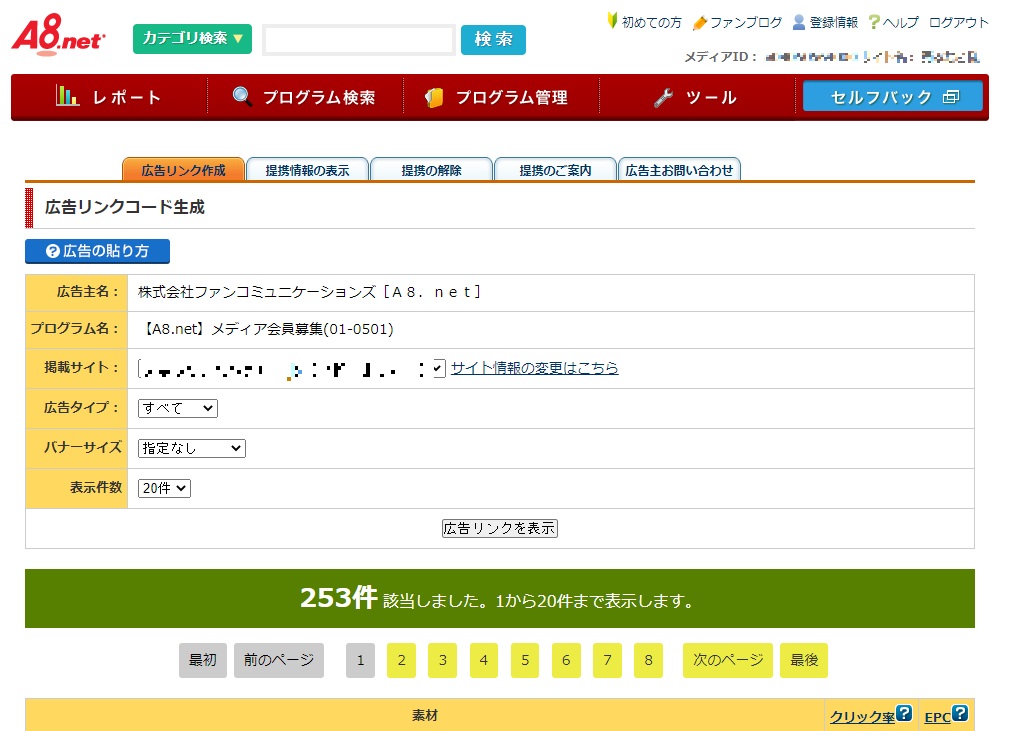The image size is (1012, 731).
Task: Switch to the 提携情報の表示 tab
Action: coord(307,170)
